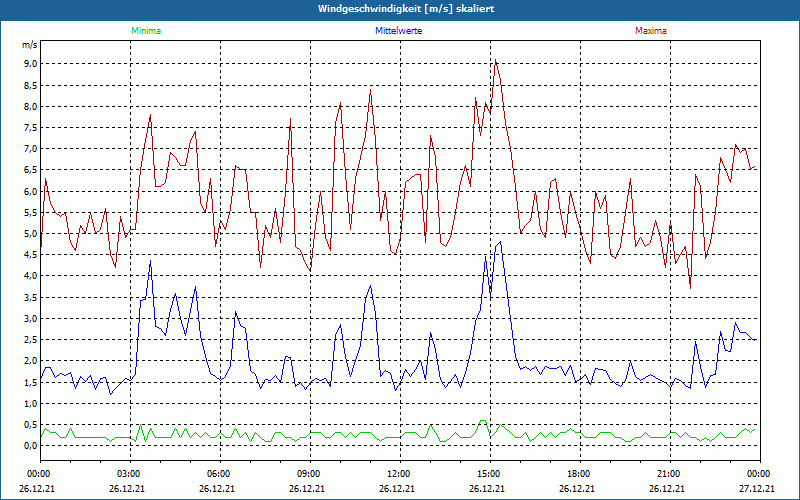Click the 1,5 y-axis value

[x=31, y=382]
